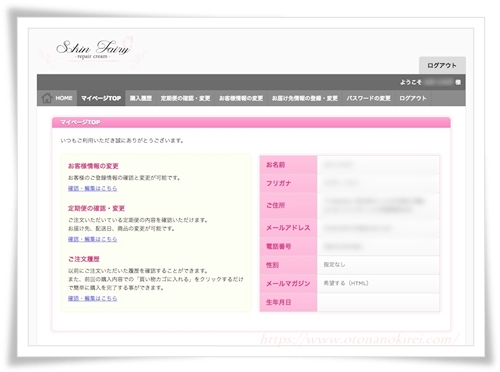The image size is (500, 372).
Task: Click the お届け先、配送日、商品の変更 description line
Action: 121,228
